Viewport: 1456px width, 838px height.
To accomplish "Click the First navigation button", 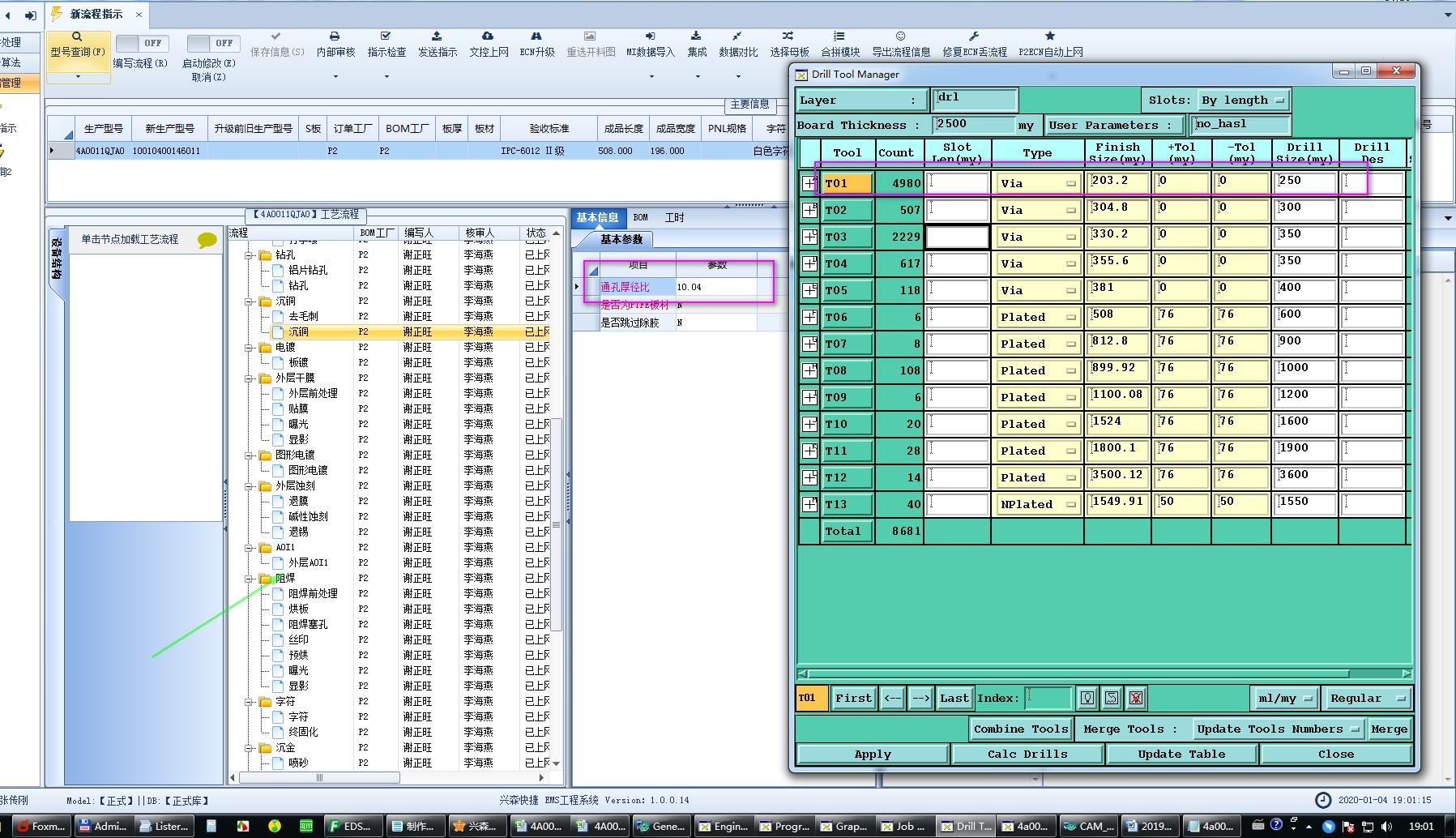I will tap(853, 698).
